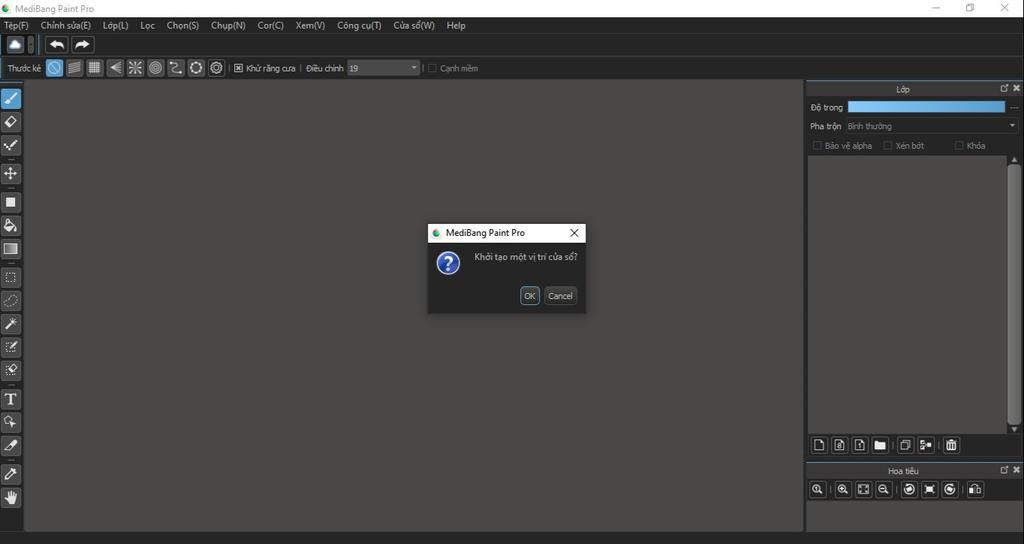Enable radial ruler snap
This screenshot has width=1024, height=544.
(x=135, y=68)
